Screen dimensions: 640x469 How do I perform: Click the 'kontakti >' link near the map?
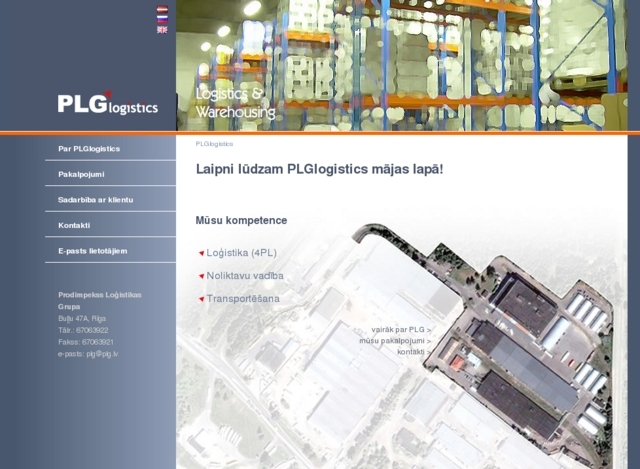413,351
